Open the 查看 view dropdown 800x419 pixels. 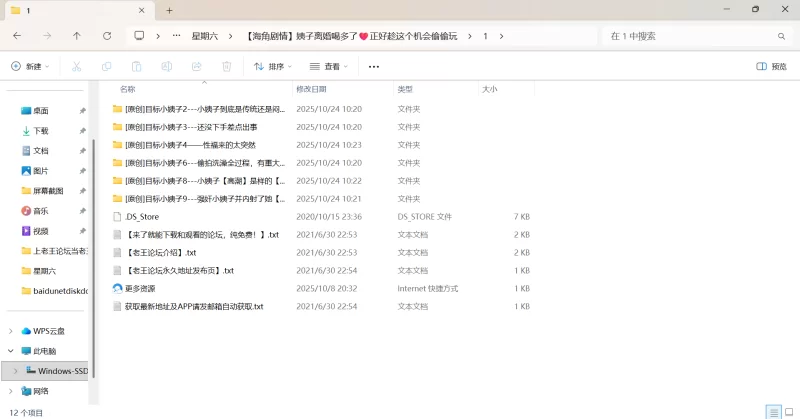330,67
